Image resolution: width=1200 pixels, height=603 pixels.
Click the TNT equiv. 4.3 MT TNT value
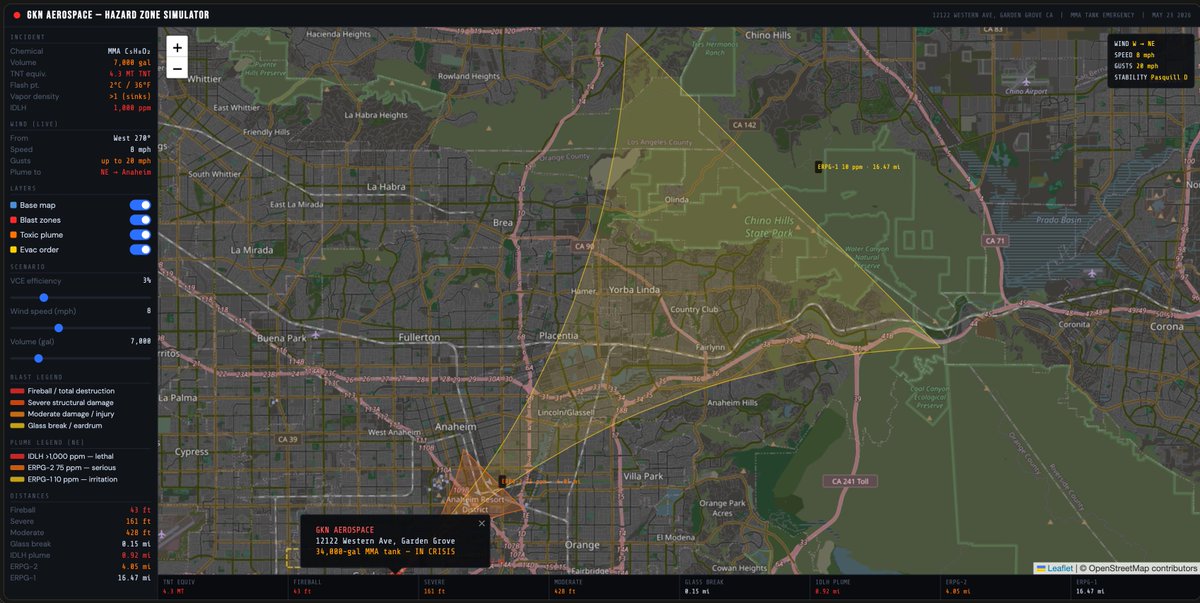(x=130, y=73)
